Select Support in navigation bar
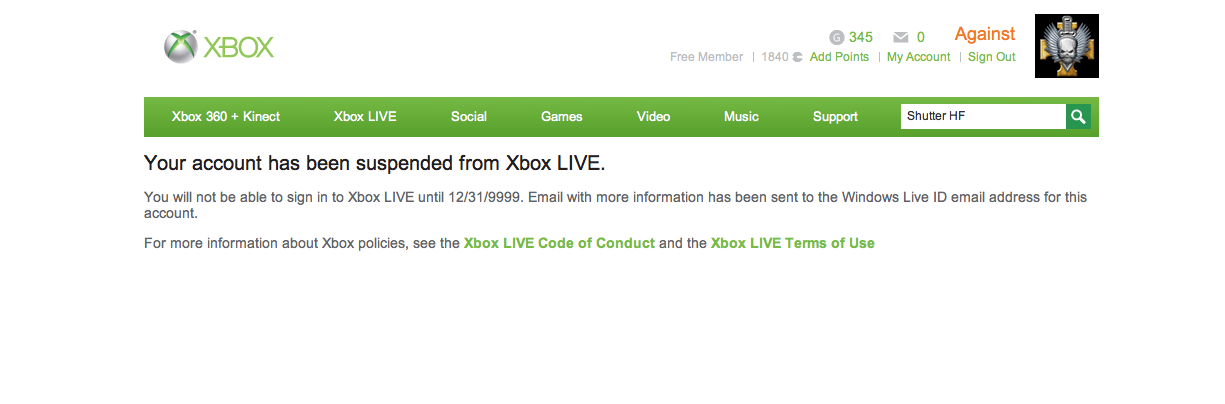The image size is (1225, 404). [835, 117]
